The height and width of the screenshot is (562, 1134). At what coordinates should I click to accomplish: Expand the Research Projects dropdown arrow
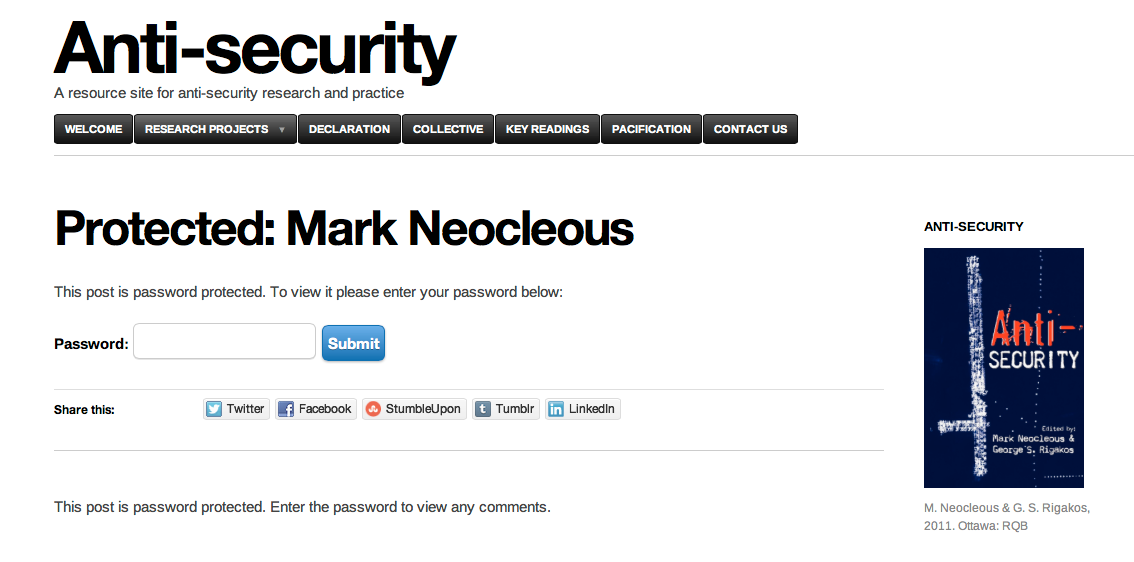(282, 130)
